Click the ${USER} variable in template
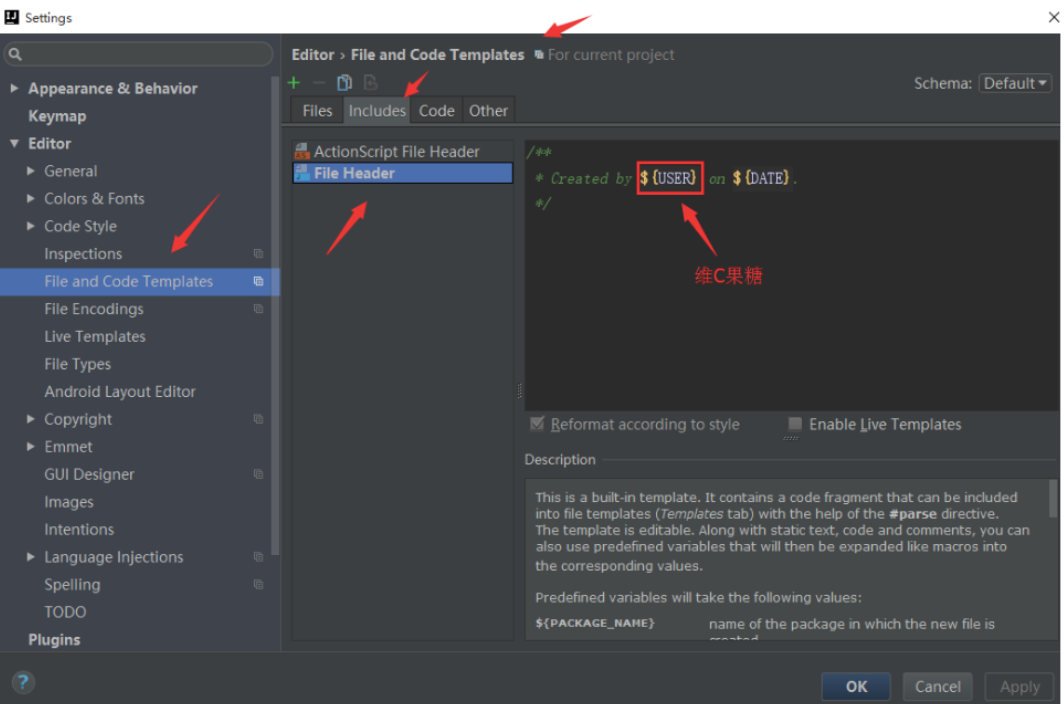Viewport: 1064px width, 704px height. [669, 179]
